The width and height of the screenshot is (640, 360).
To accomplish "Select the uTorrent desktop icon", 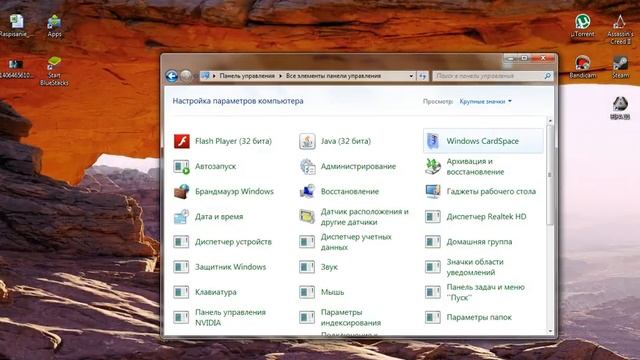I will [582, 26].
